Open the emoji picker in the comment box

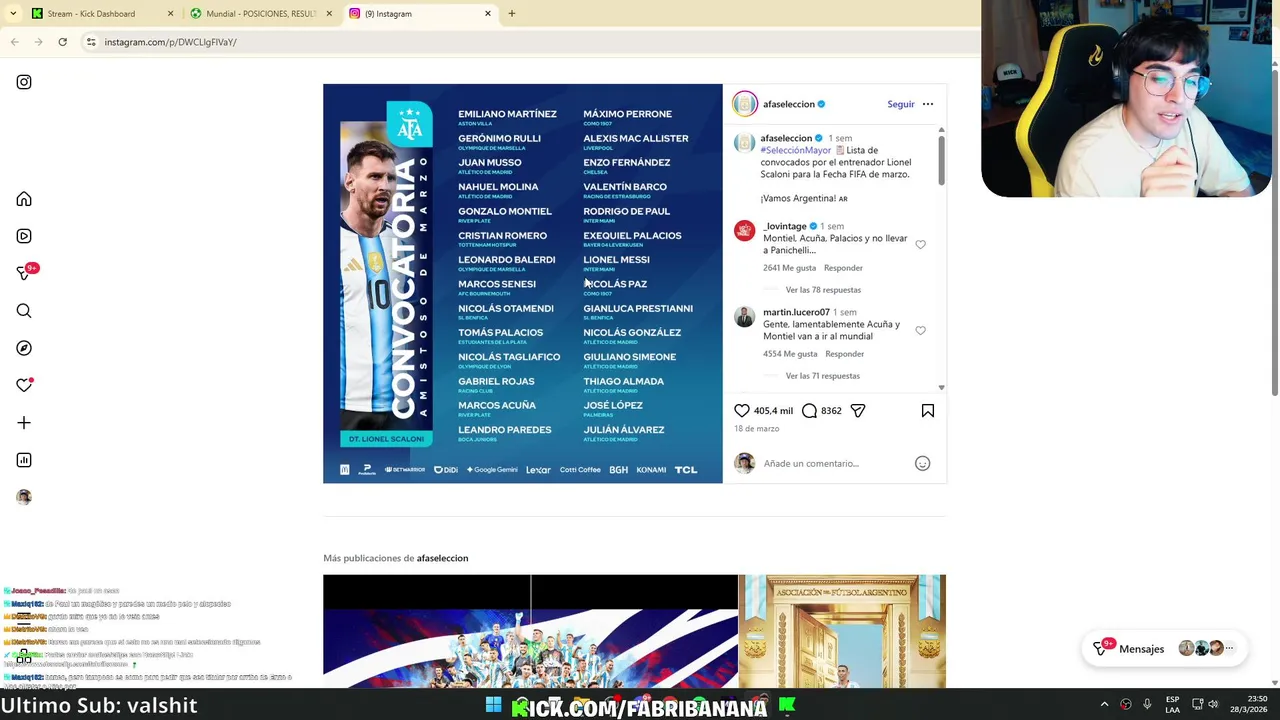[923, 463]
